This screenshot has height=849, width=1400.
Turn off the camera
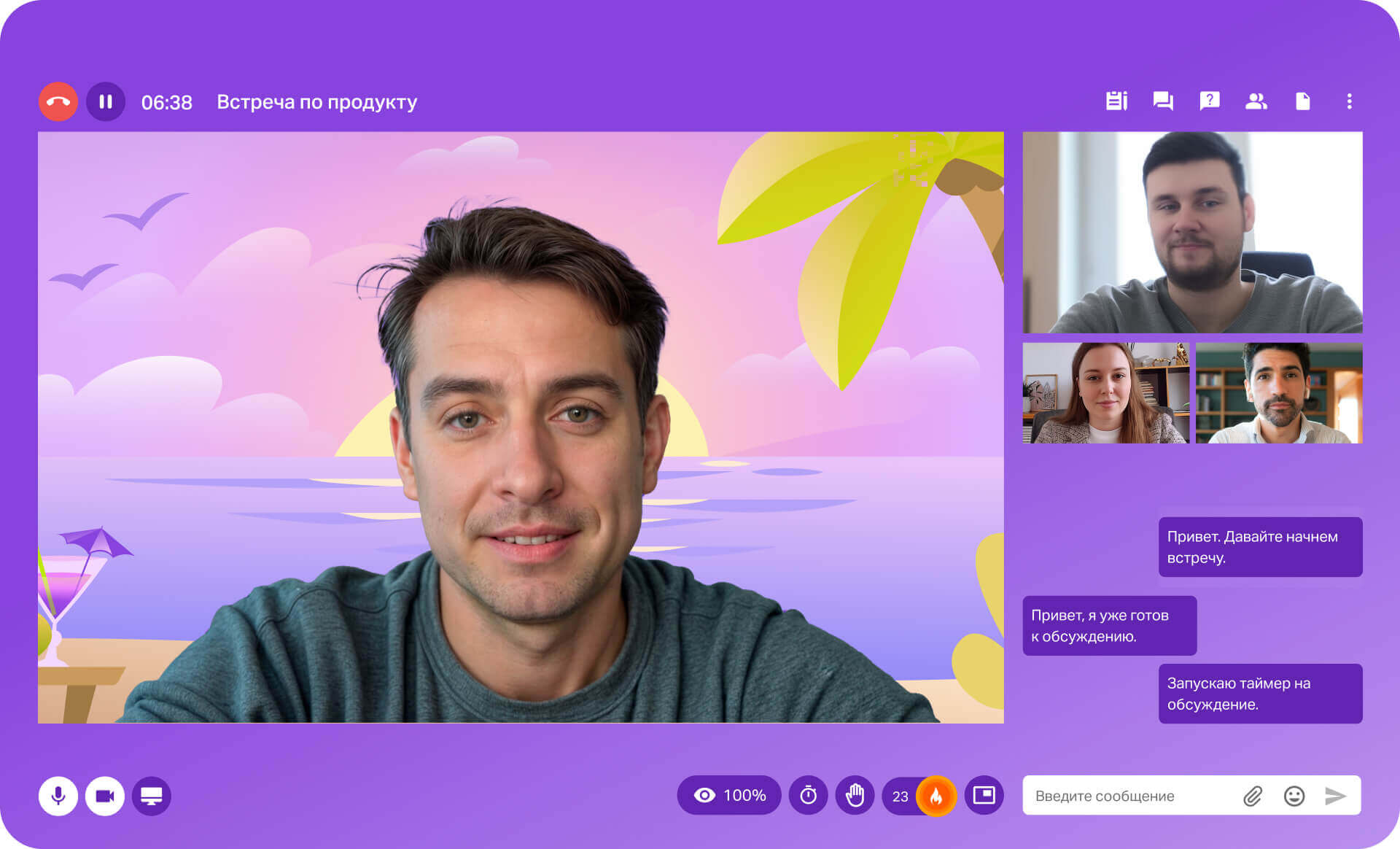pyautogui.click(x=105, y=796)
